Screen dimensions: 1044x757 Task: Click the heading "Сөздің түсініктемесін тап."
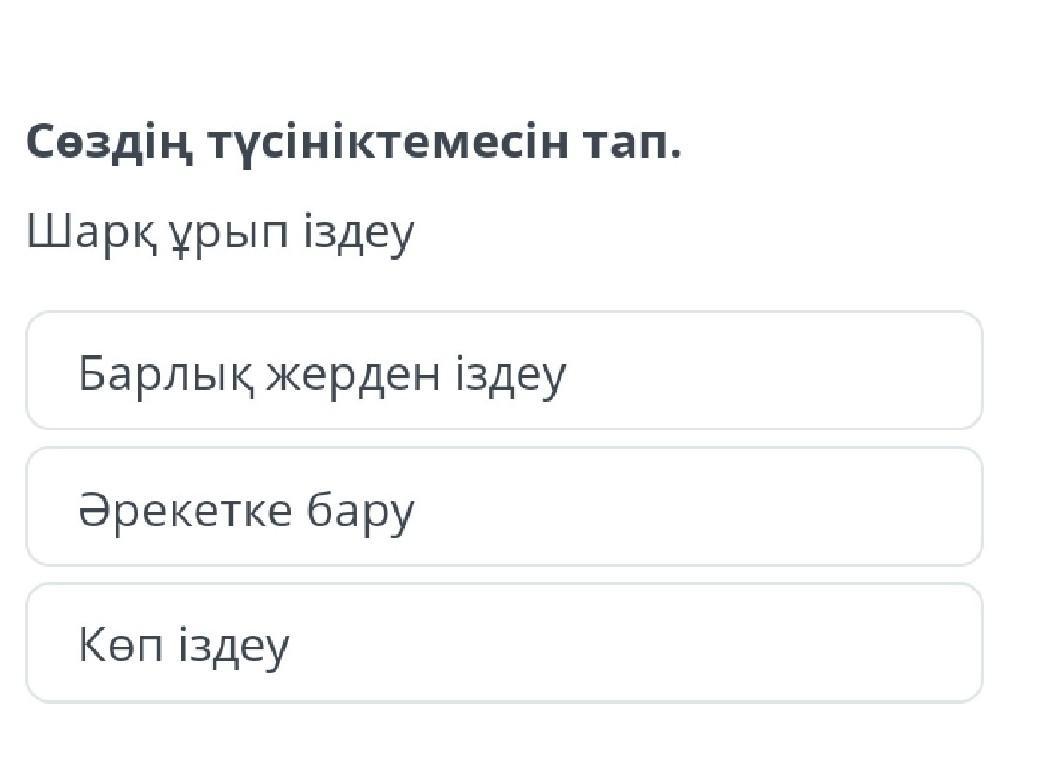click(x=353, y=143)
